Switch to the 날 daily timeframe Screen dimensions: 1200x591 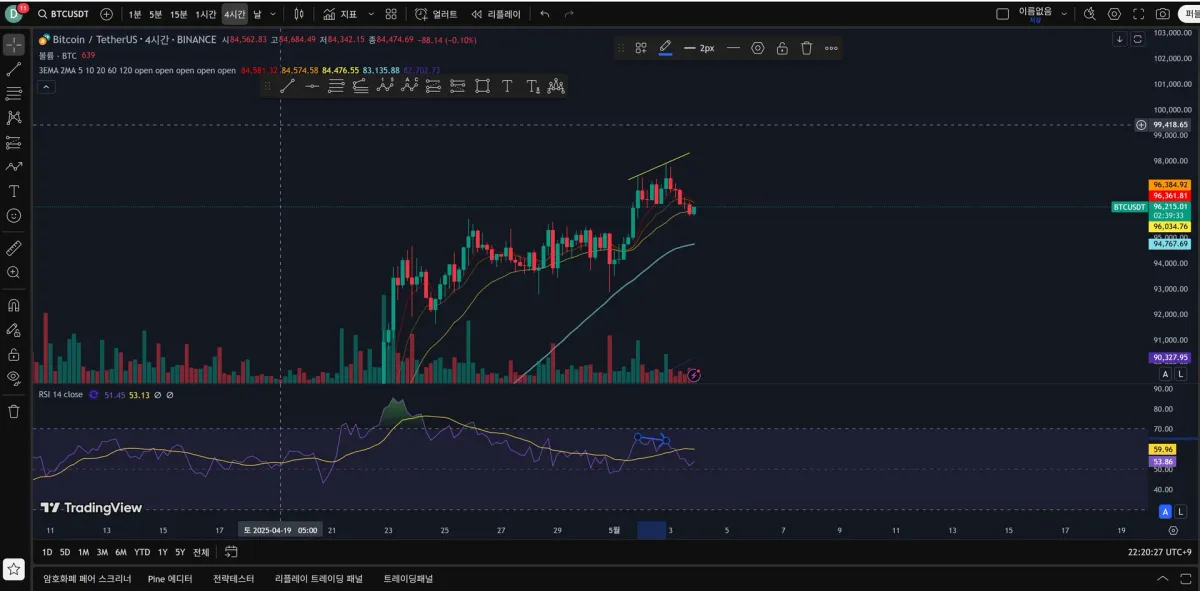257,14
